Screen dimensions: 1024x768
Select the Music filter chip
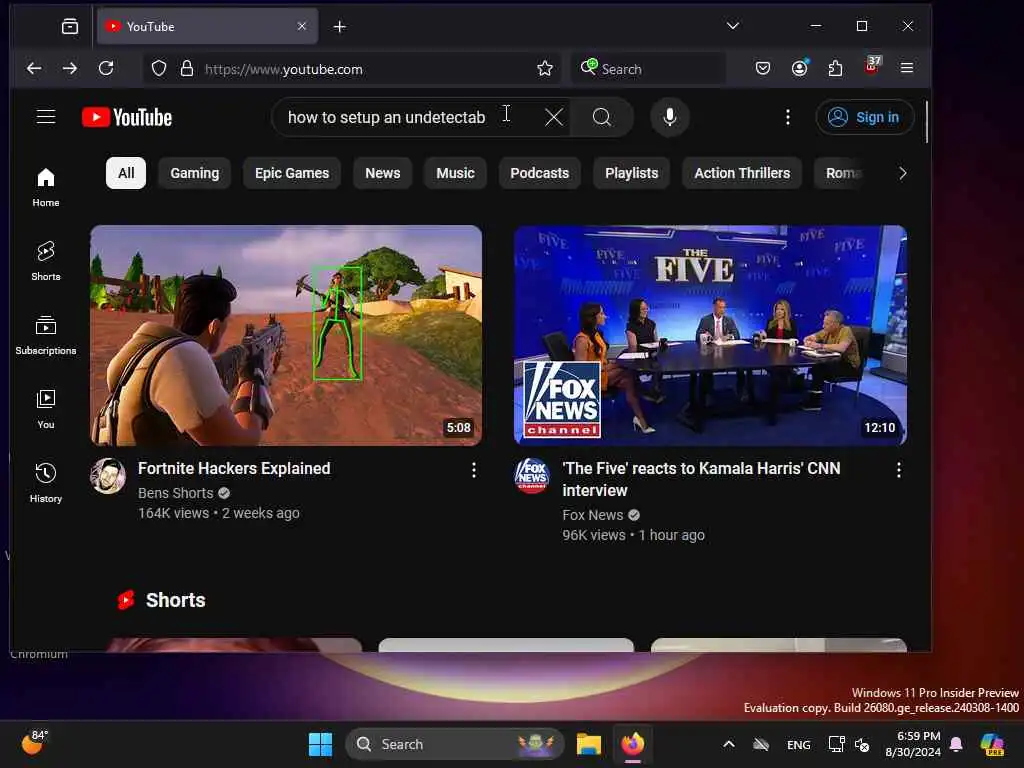pos(455,173)
